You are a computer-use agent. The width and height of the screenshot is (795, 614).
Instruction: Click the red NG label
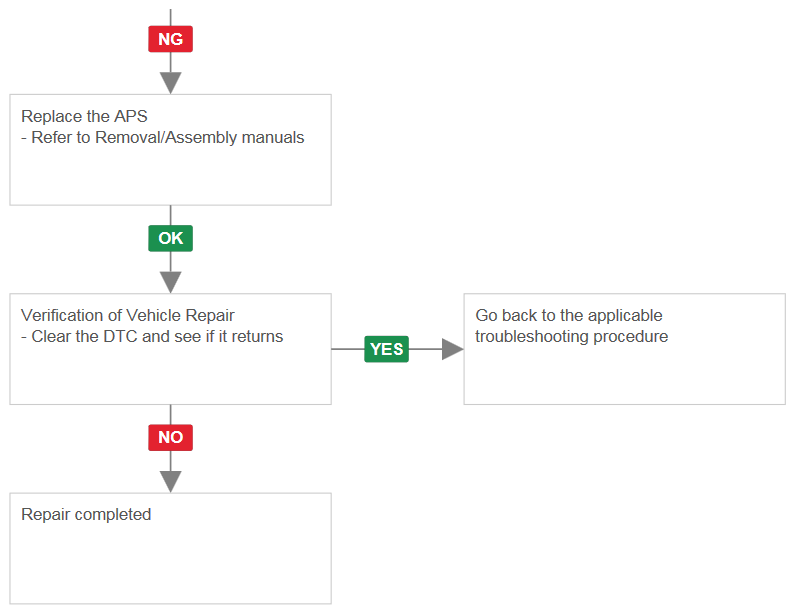[x=170, y=39]
